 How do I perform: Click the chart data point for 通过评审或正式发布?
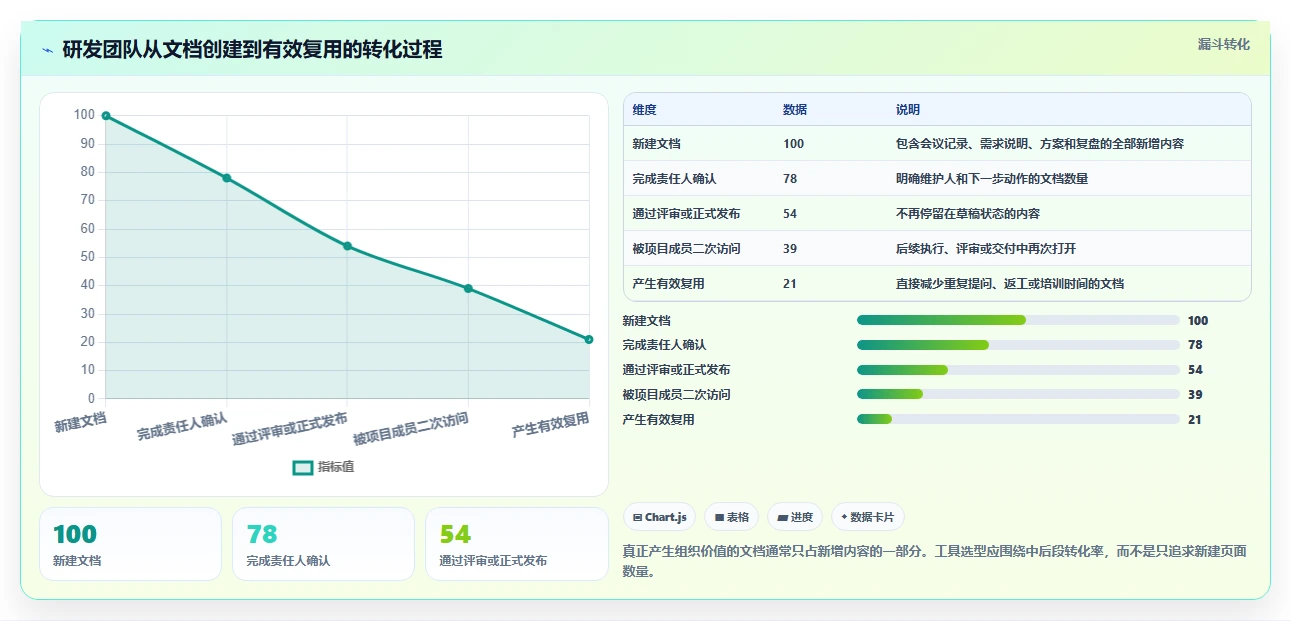tap(347, 246)
